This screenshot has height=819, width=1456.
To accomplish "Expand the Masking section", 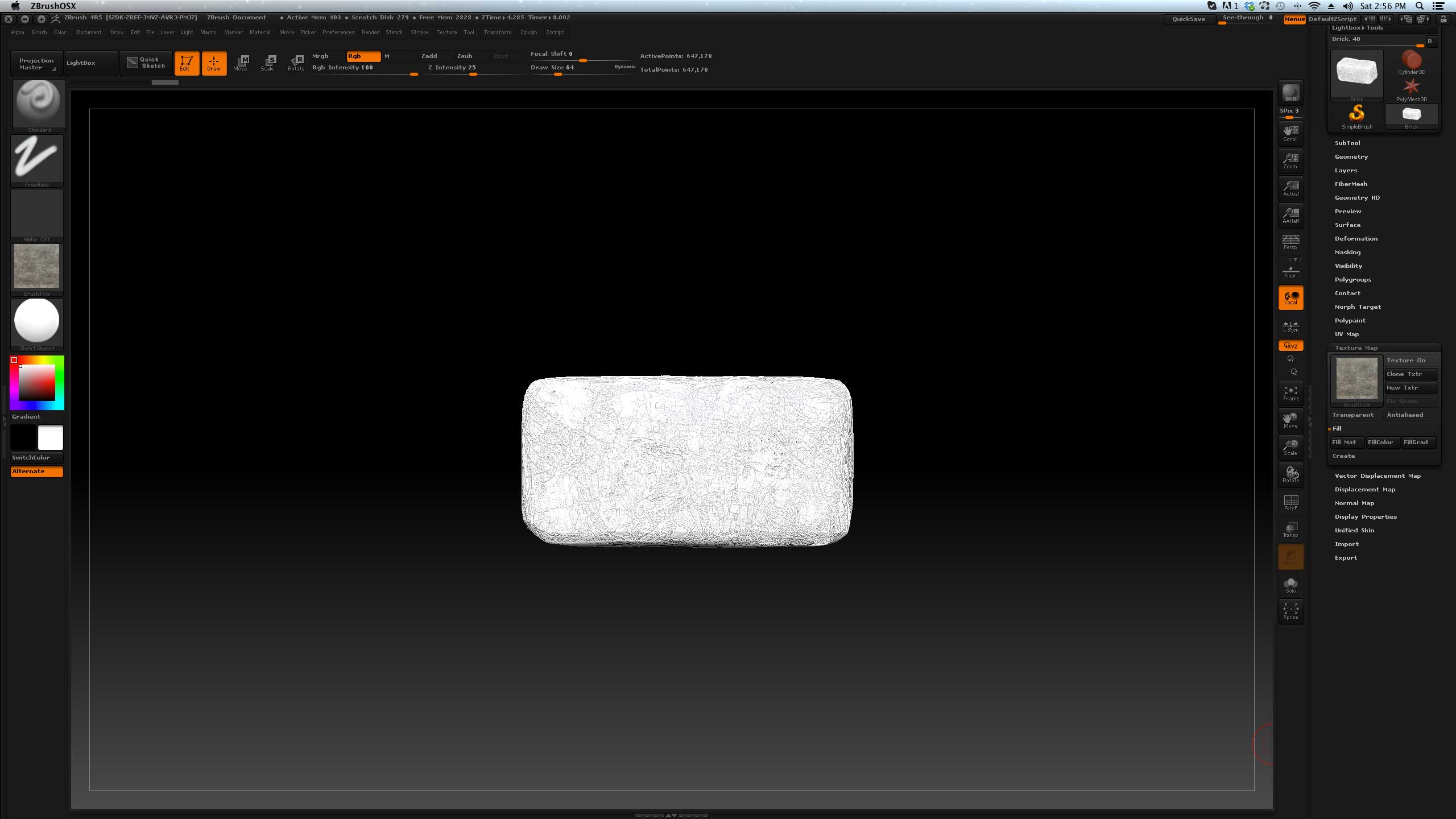I will [x=1347, y=253].
